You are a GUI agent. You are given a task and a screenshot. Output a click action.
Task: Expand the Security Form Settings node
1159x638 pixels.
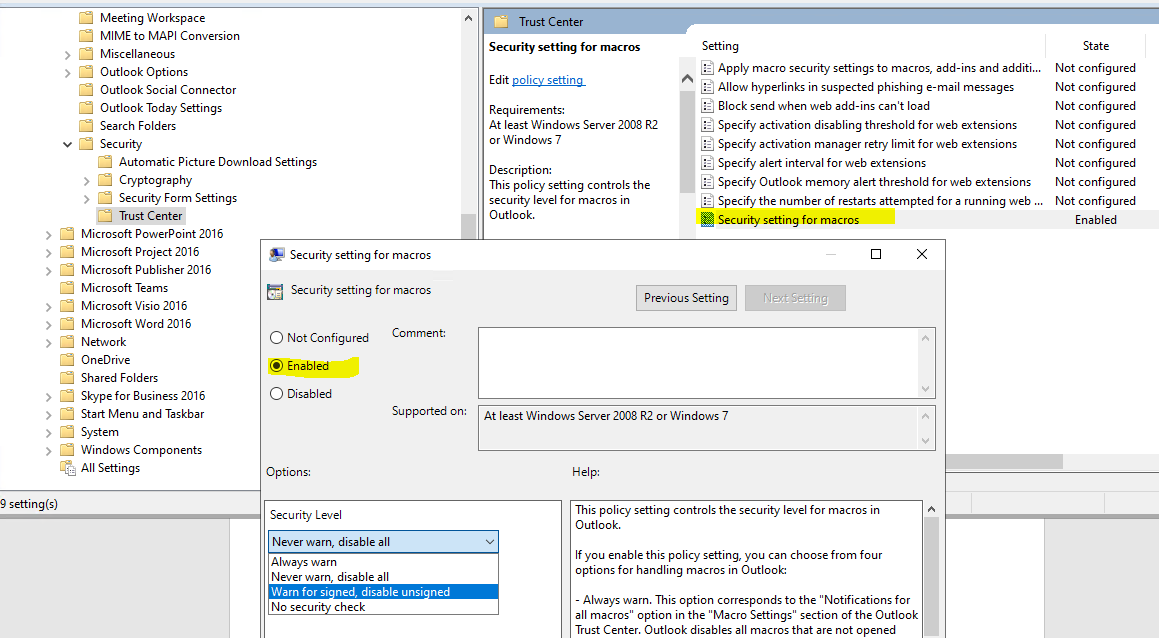click(x=86, y=199)
